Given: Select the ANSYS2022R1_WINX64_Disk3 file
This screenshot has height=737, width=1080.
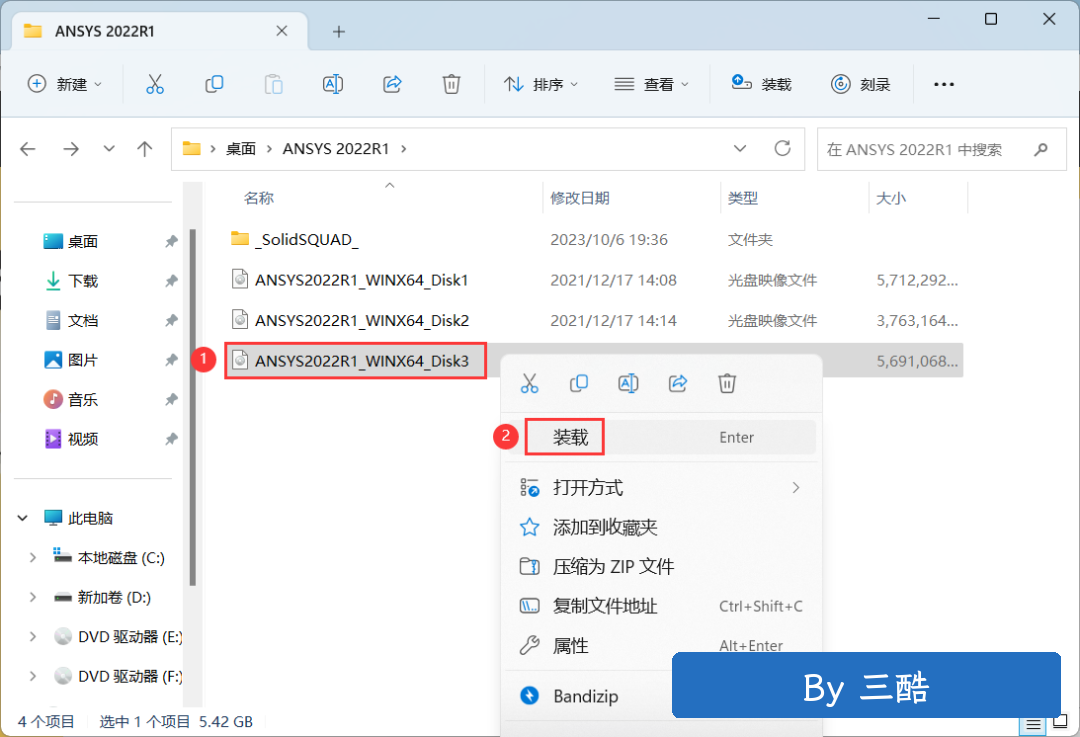Looking at the screenshot, I should [362, 361].
